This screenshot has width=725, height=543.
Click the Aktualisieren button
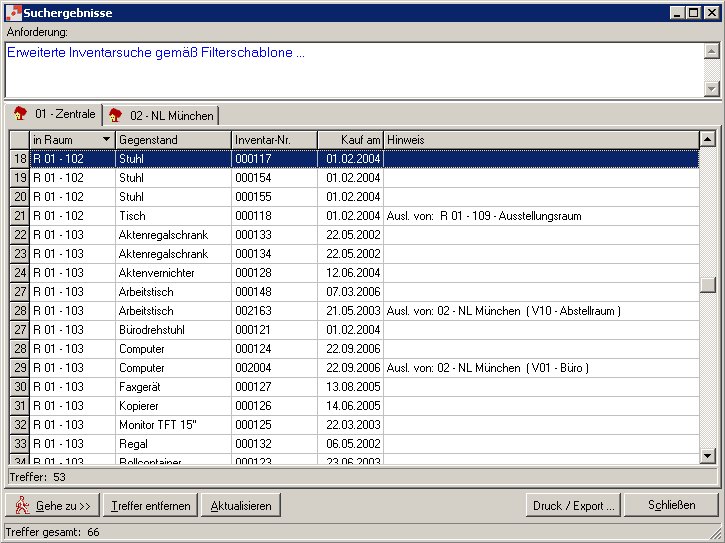point(240,506)
